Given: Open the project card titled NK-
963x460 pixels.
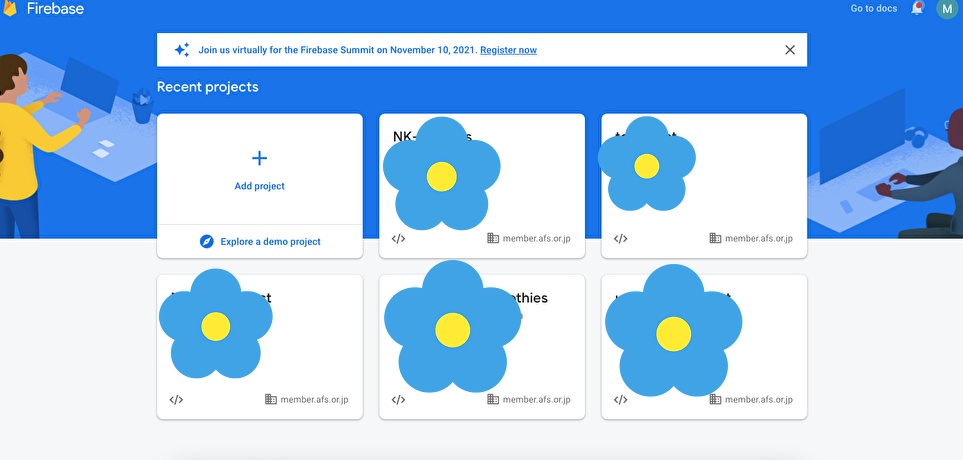Looking at the screenshot, I should click(x=482, y=185).
